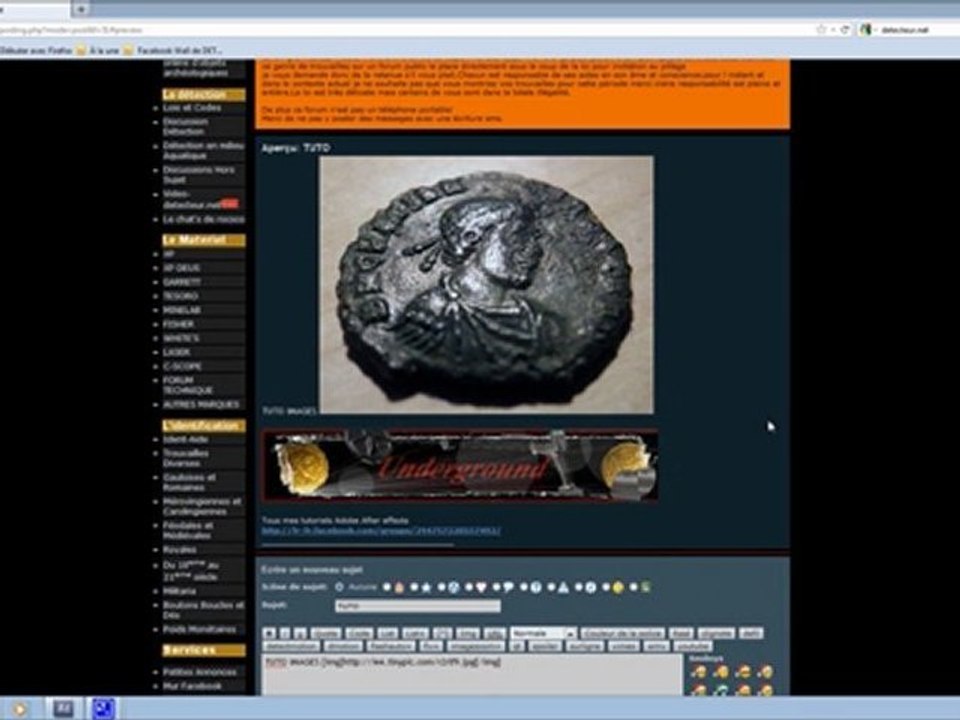
Task: Open the 'Trouvailles Diverses' sidebar link
Action: point(186,458)
